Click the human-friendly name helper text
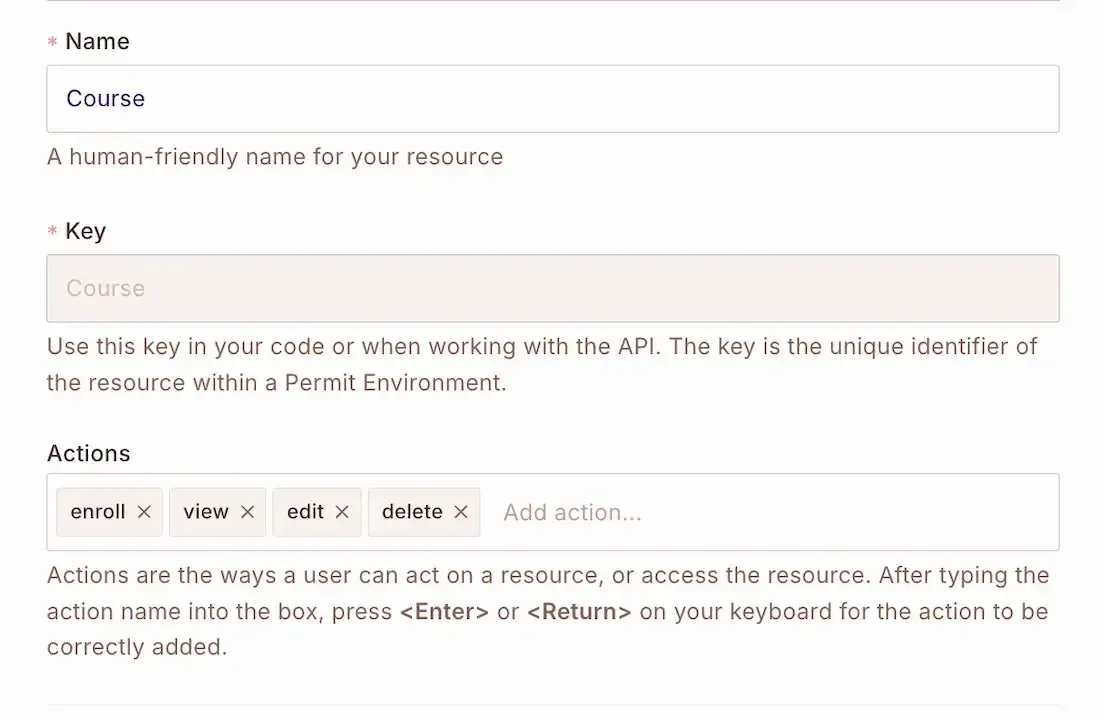Image resolution: width=1104 pixels, height=720 pixels. click(x=275, y=157)
